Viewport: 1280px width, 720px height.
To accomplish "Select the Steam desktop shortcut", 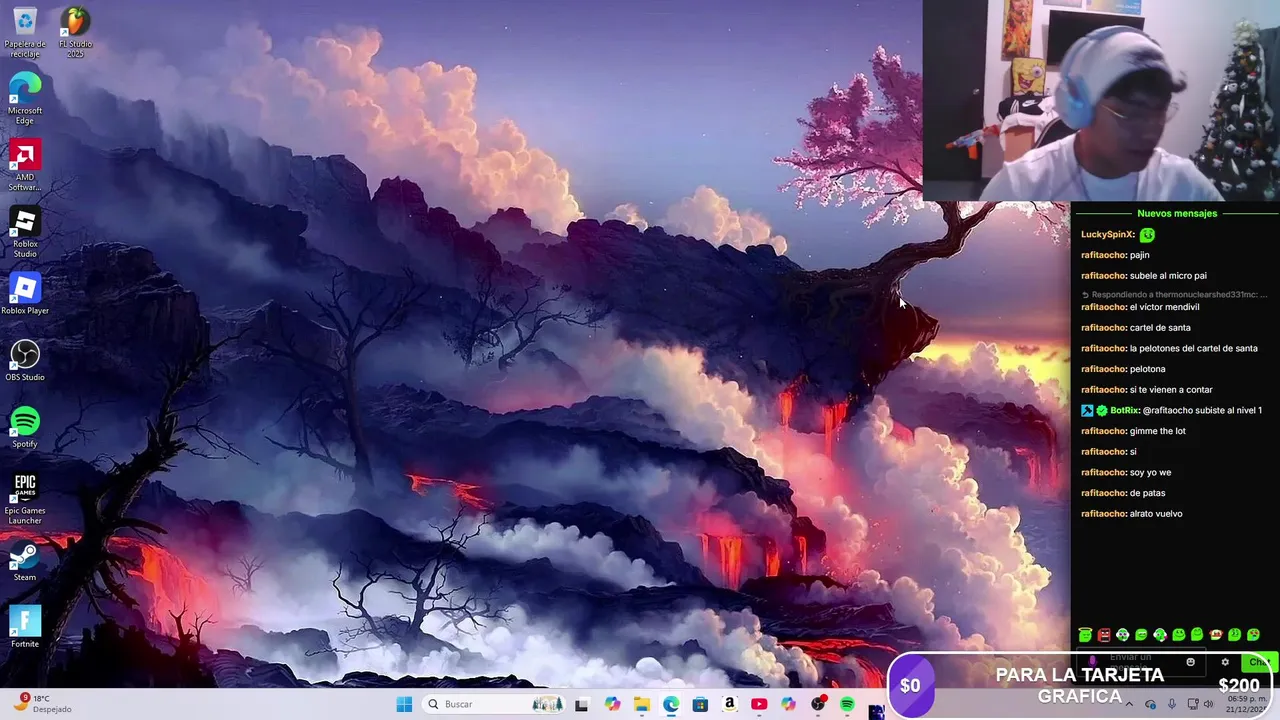I will pos(25,562).
